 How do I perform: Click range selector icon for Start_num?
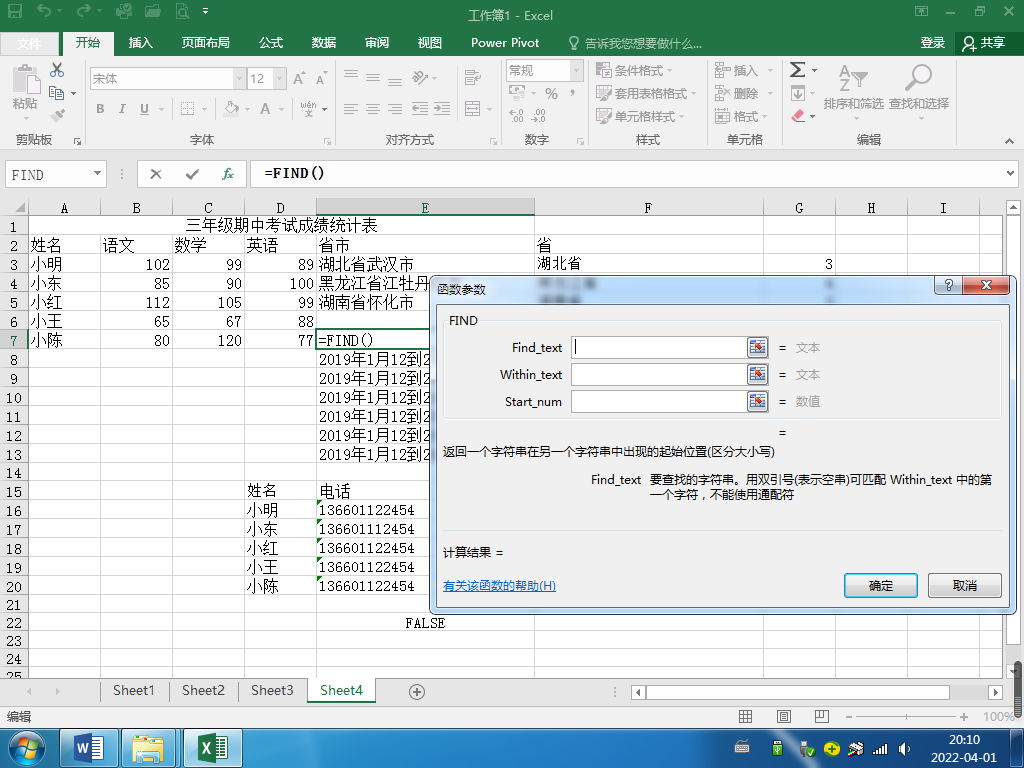[758, 401]
